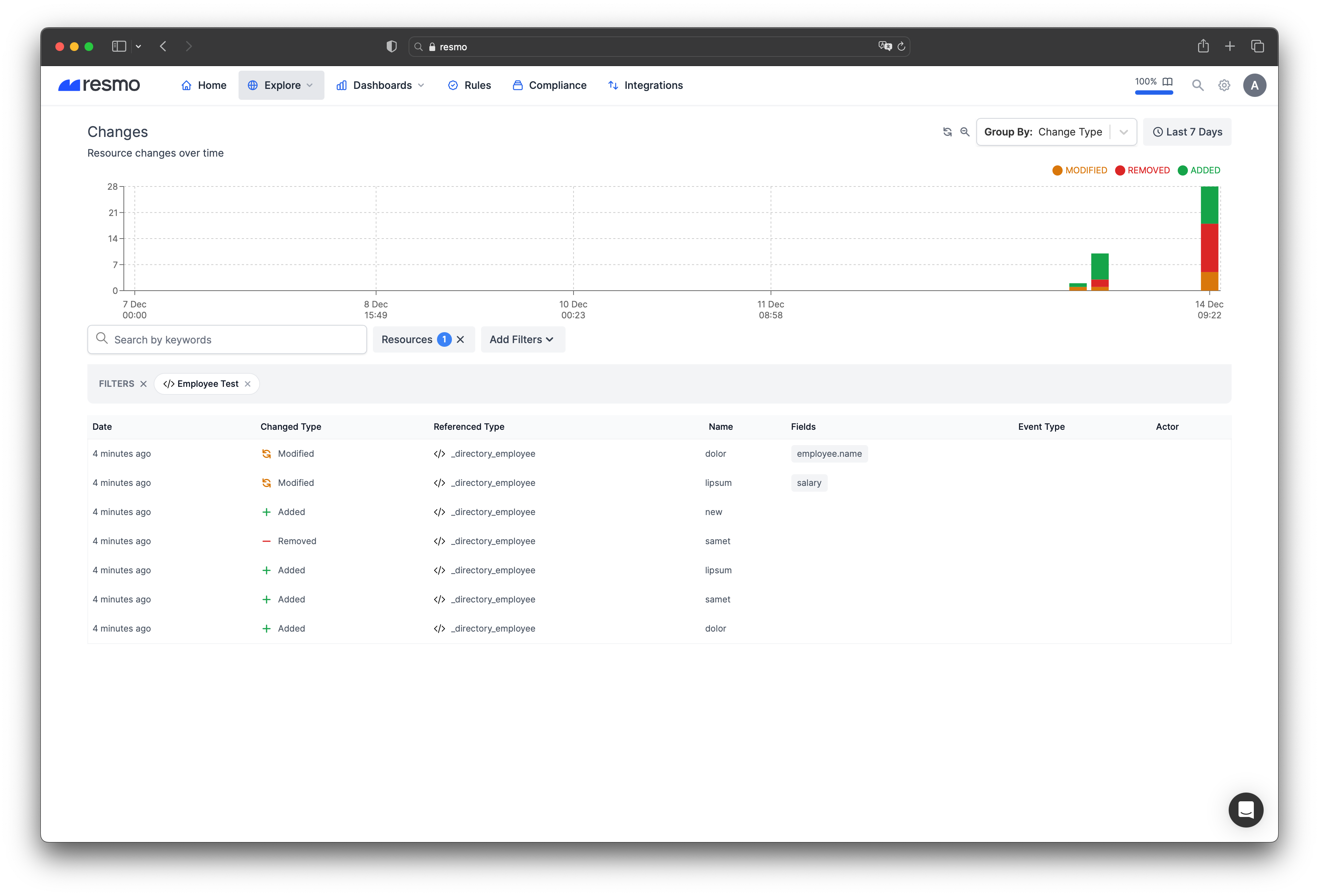Expand the Explore navigation menu
The height and width of the screenshot is (896, 1319).
point(281,85)
